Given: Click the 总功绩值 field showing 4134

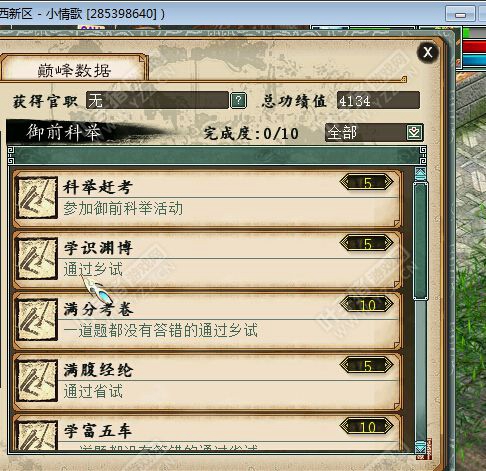Looking at the screenshot, I should [x=378, y=100].
